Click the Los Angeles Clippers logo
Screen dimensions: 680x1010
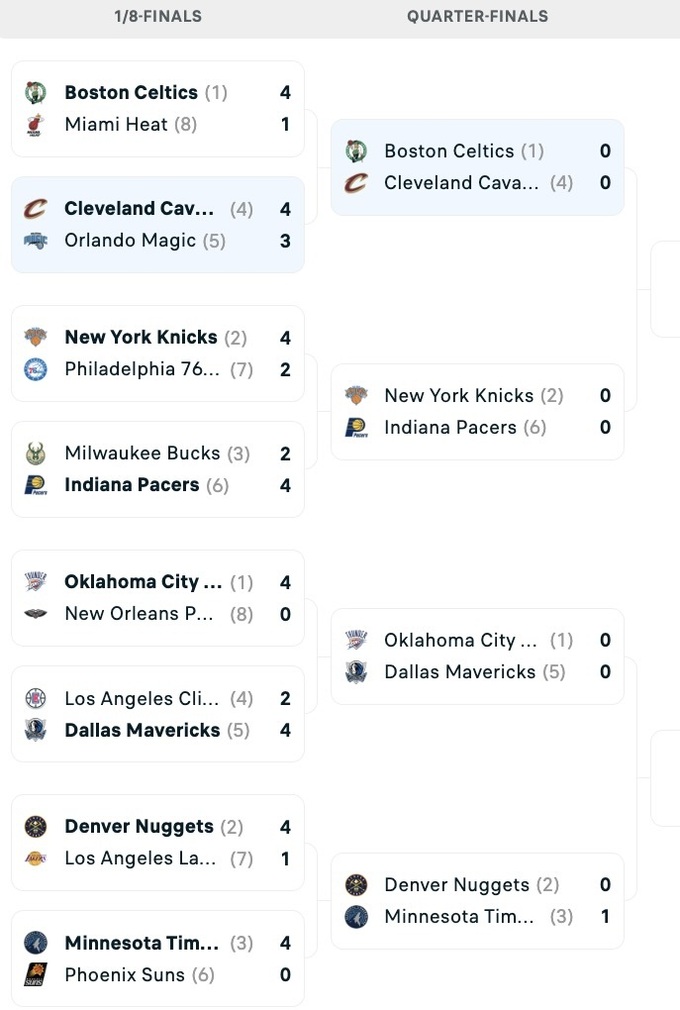[36, 699]
